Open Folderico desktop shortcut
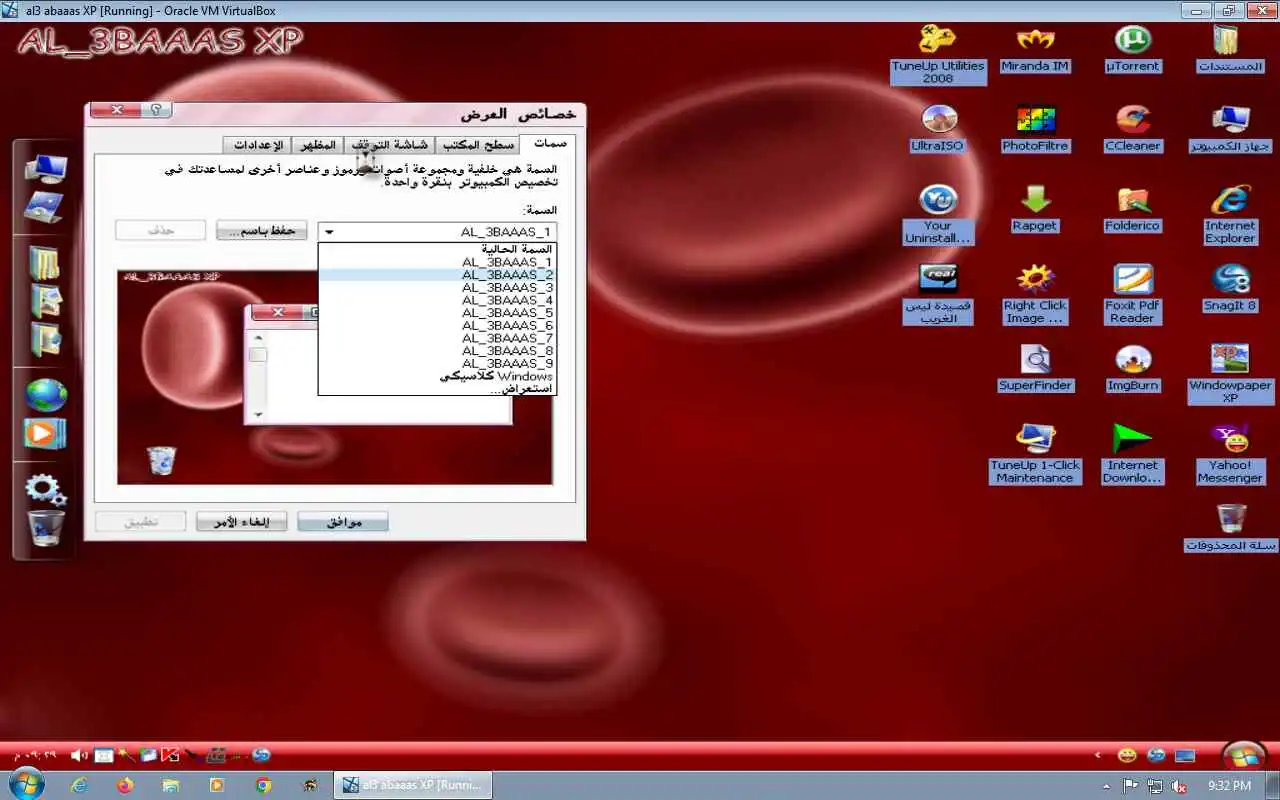1280x800 pixels. 1133,208
